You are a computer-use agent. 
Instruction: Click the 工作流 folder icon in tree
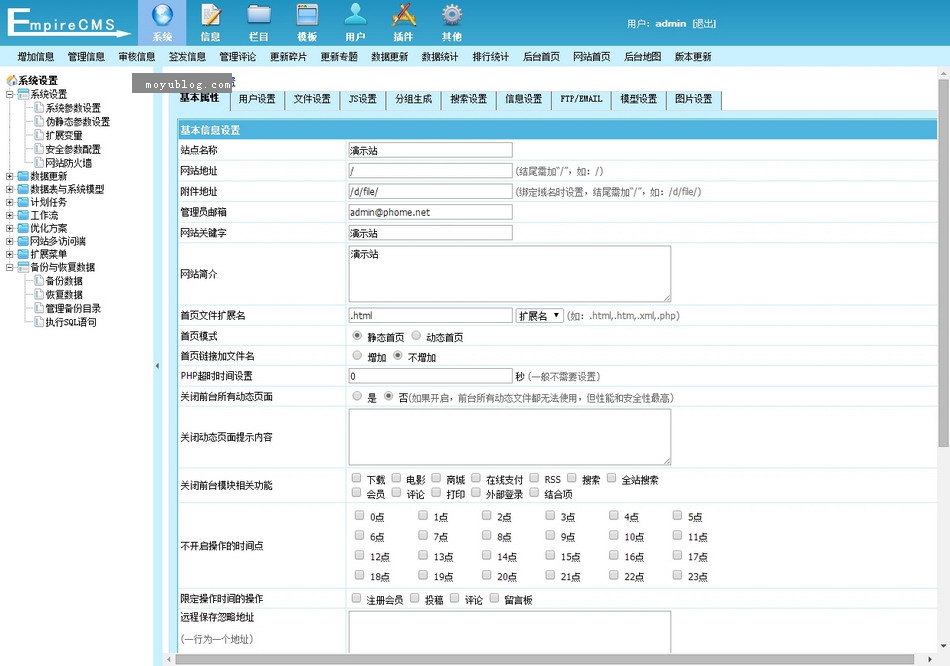pyautogui.click(x=23, y=215)
